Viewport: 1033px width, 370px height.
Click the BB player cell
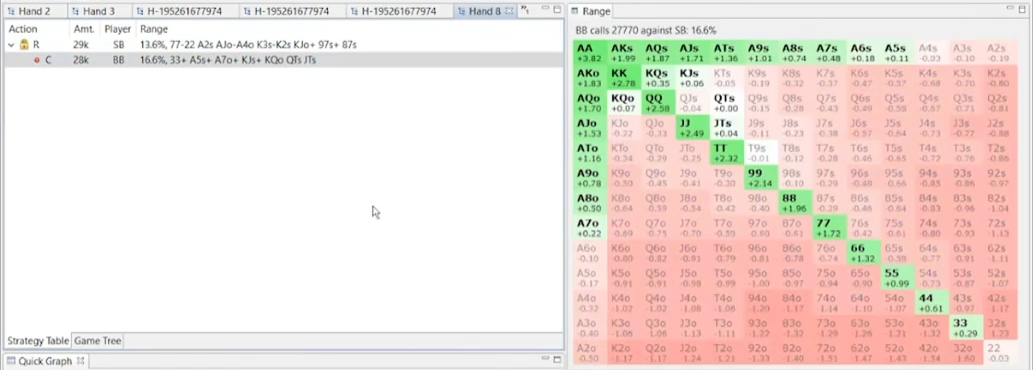[119, 60]
